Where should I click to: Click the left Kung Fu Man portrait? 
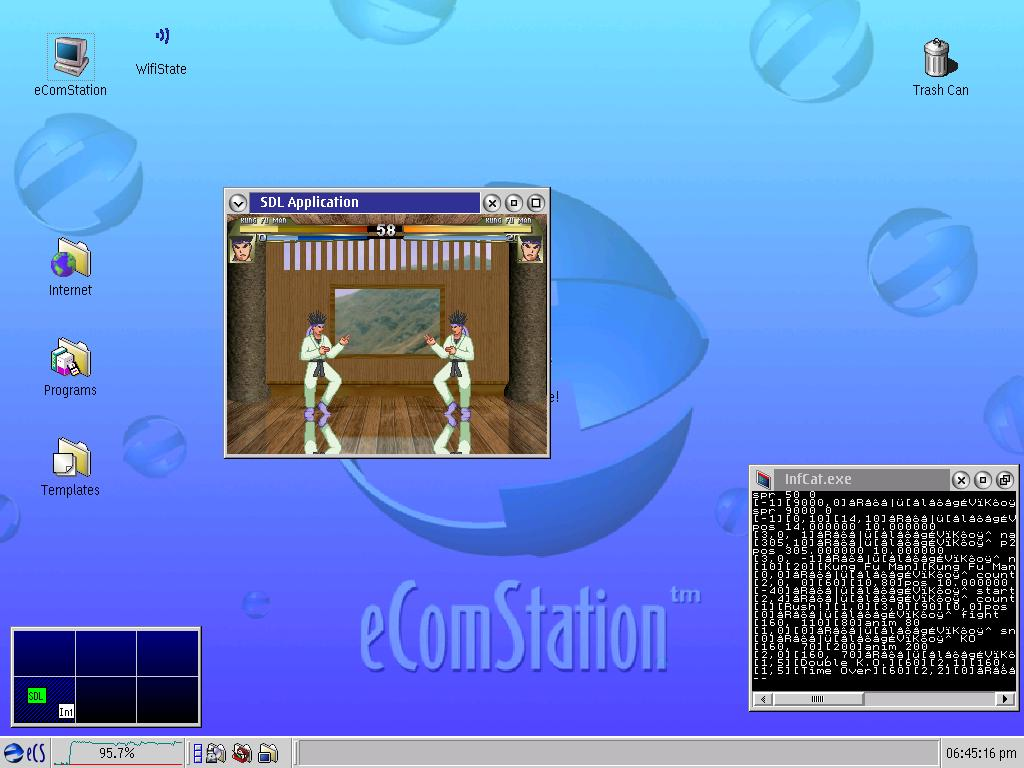point(242,249)
